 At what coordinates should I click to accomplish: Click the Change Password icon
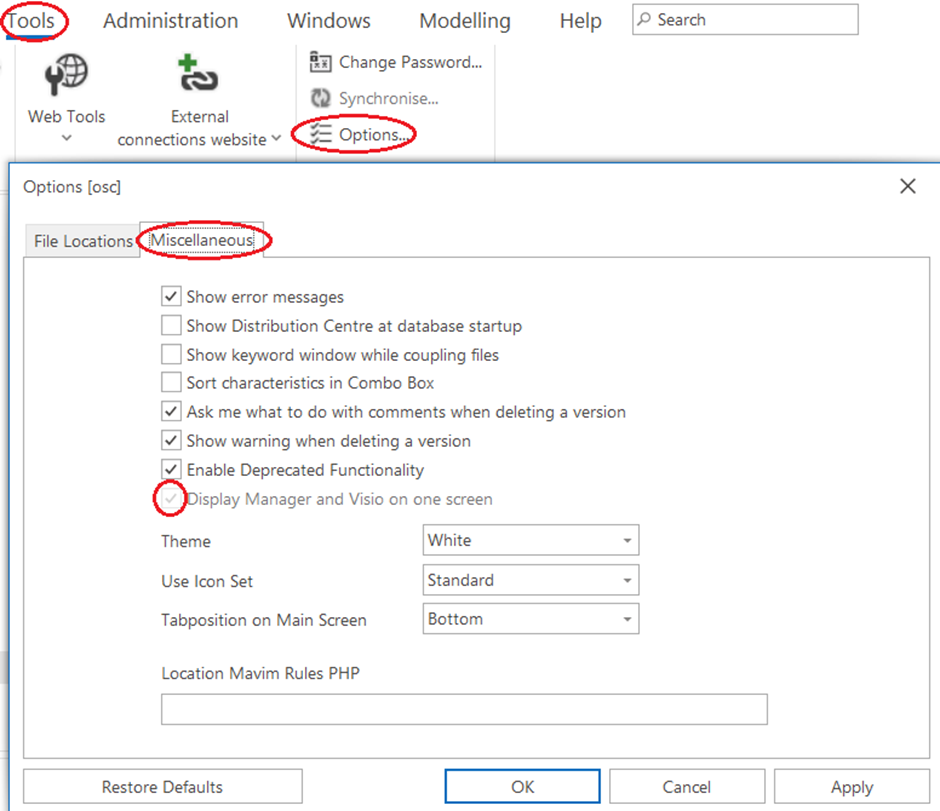coord(320,63)
